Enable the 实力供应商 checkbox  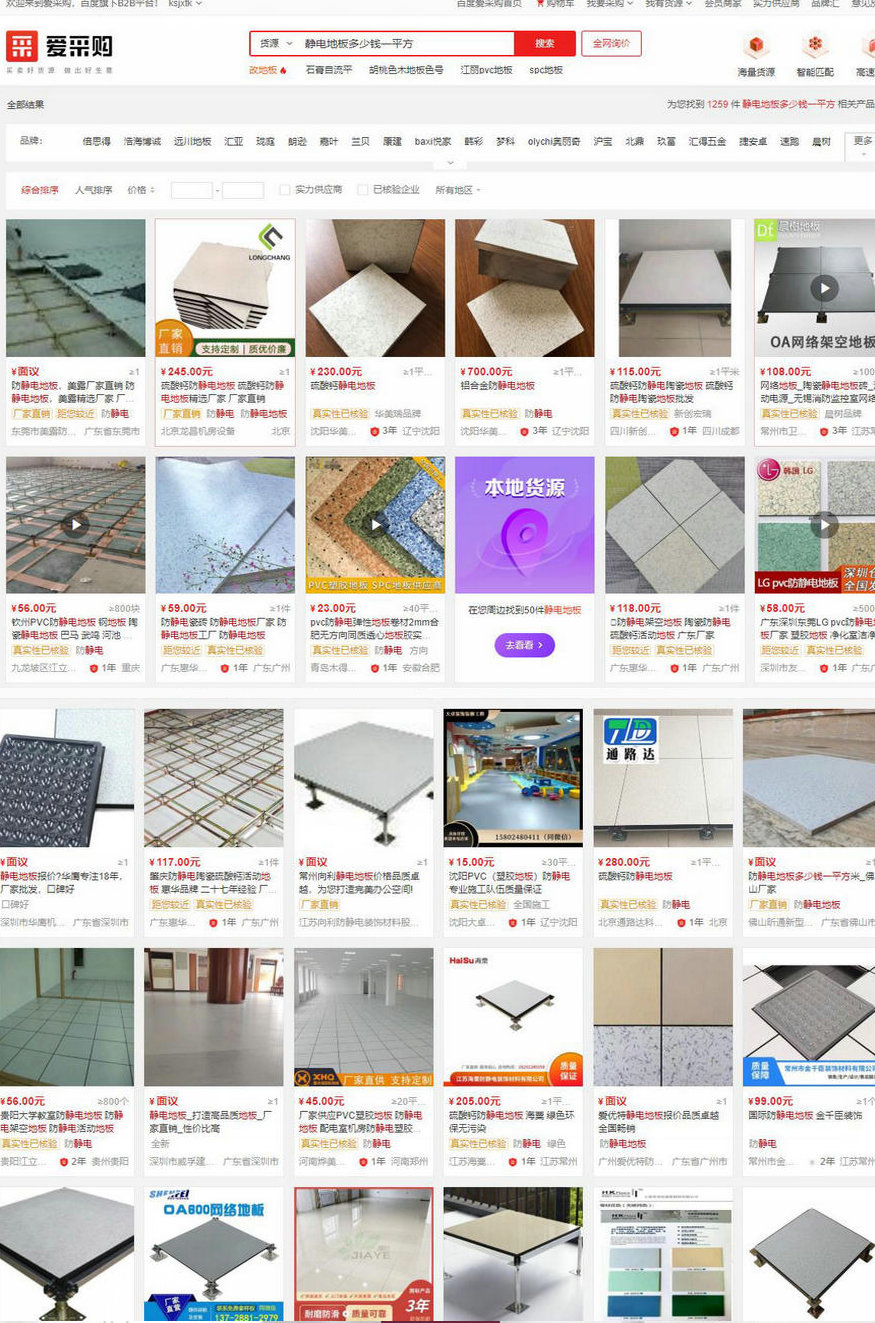[285, 190]
